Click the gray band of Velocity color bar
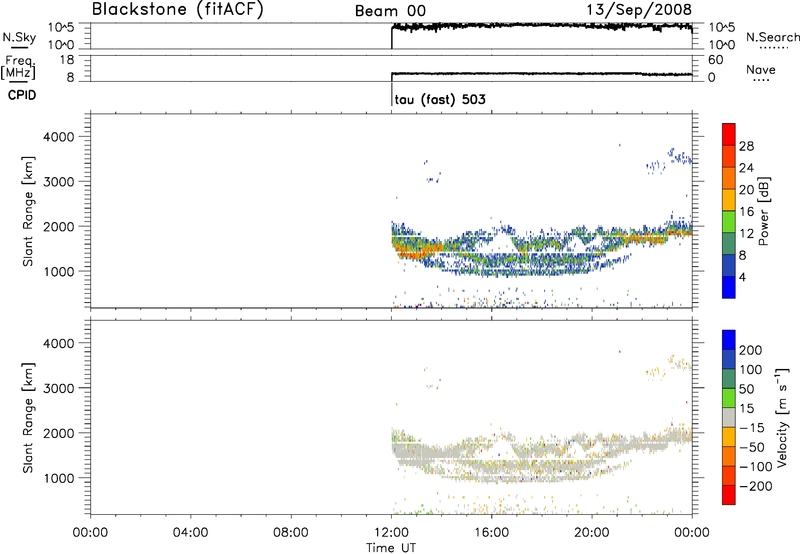The image size is (800, 554). click(x=729, y=417)
